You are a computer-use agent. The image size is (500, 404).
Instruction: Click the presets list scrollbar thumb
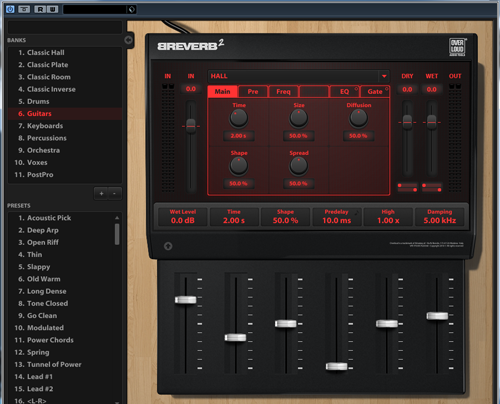coord(117,234)
